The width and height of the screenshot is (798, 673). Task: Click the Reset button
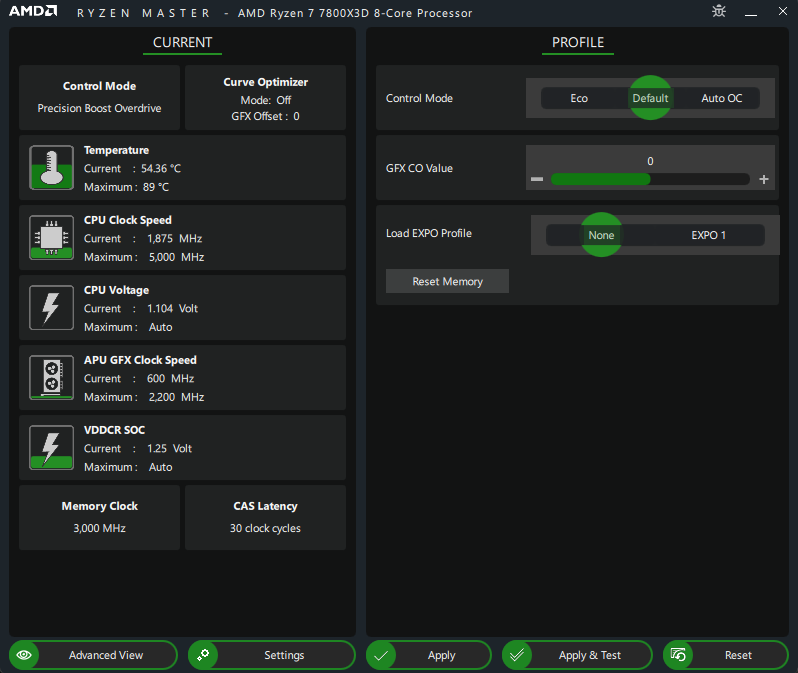click(x=726, y=655)
